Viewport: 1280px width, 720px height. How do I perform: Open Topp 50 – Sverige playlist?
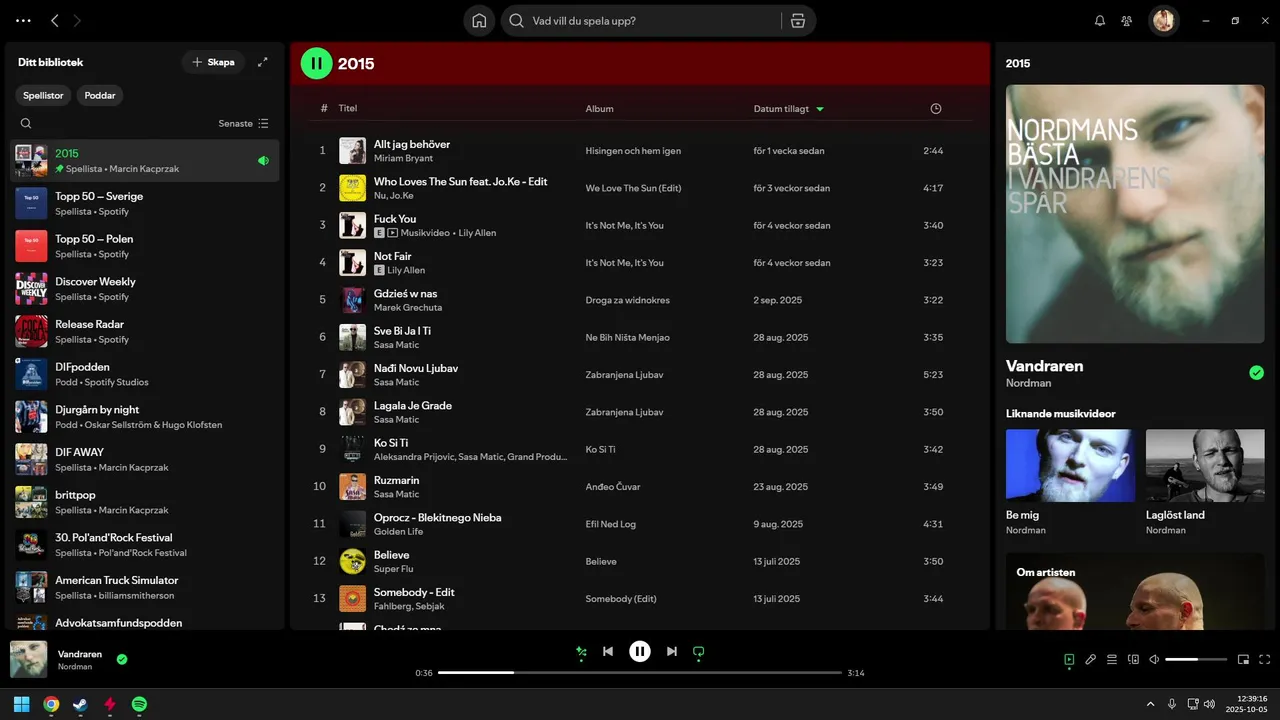coord(145,204)
